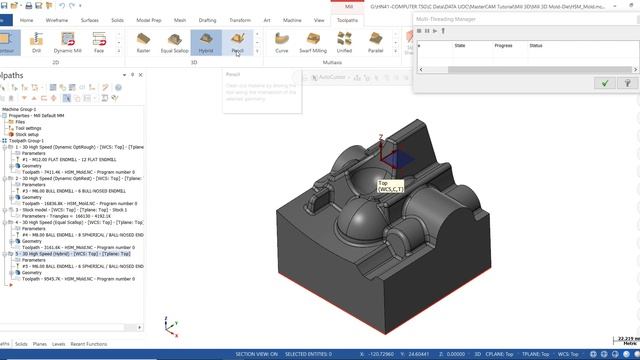Open the Wireframe ribbon tab
Viewport: 640px width, 360px height.
pyautogui.click(x=57, y=20)
